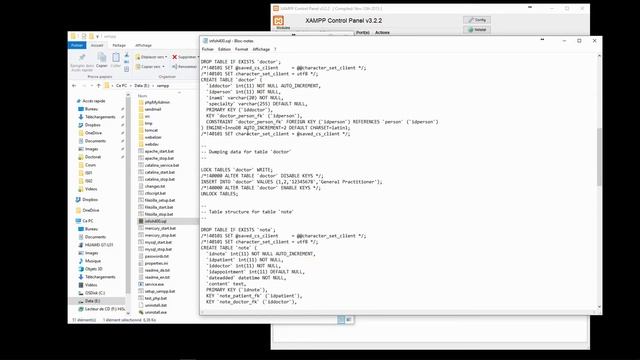Select the Cours folder in navigation pane
640x360 pixels.
(x=90, y=165)
